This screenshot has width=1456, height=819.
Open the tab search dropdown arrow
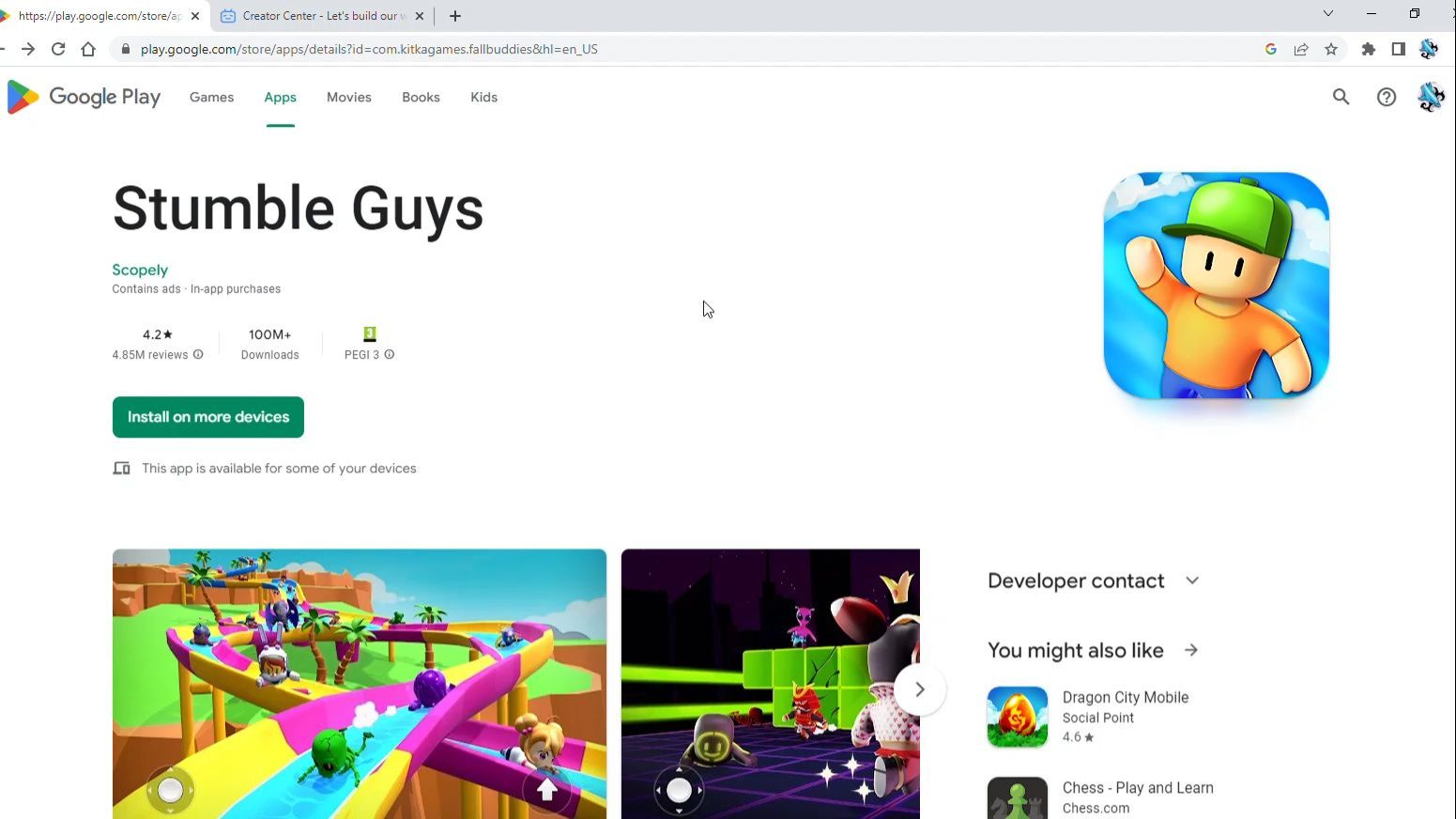[1327, 13]
